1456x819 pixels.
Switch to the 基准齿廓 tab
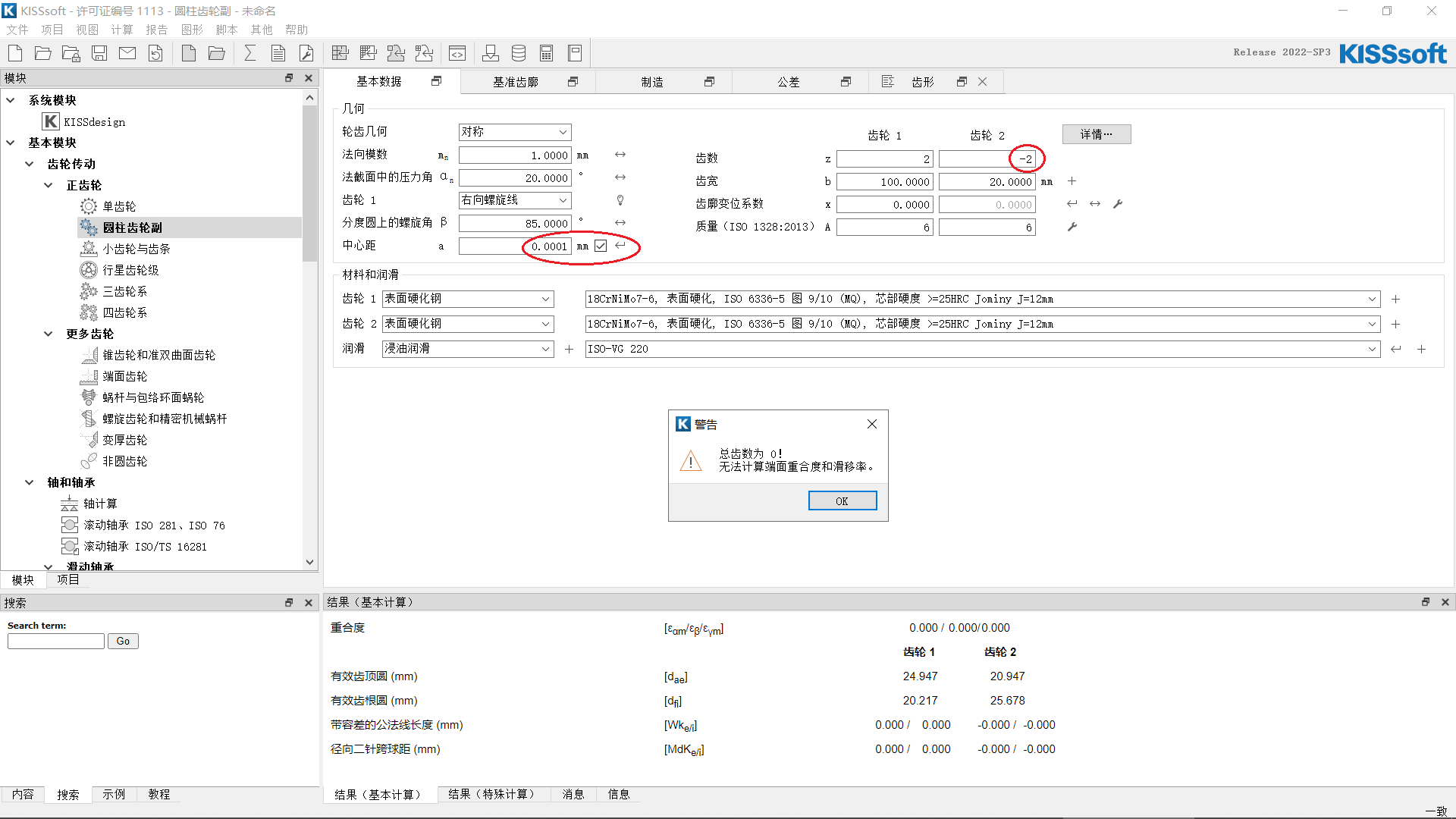(x=516, y=82)
